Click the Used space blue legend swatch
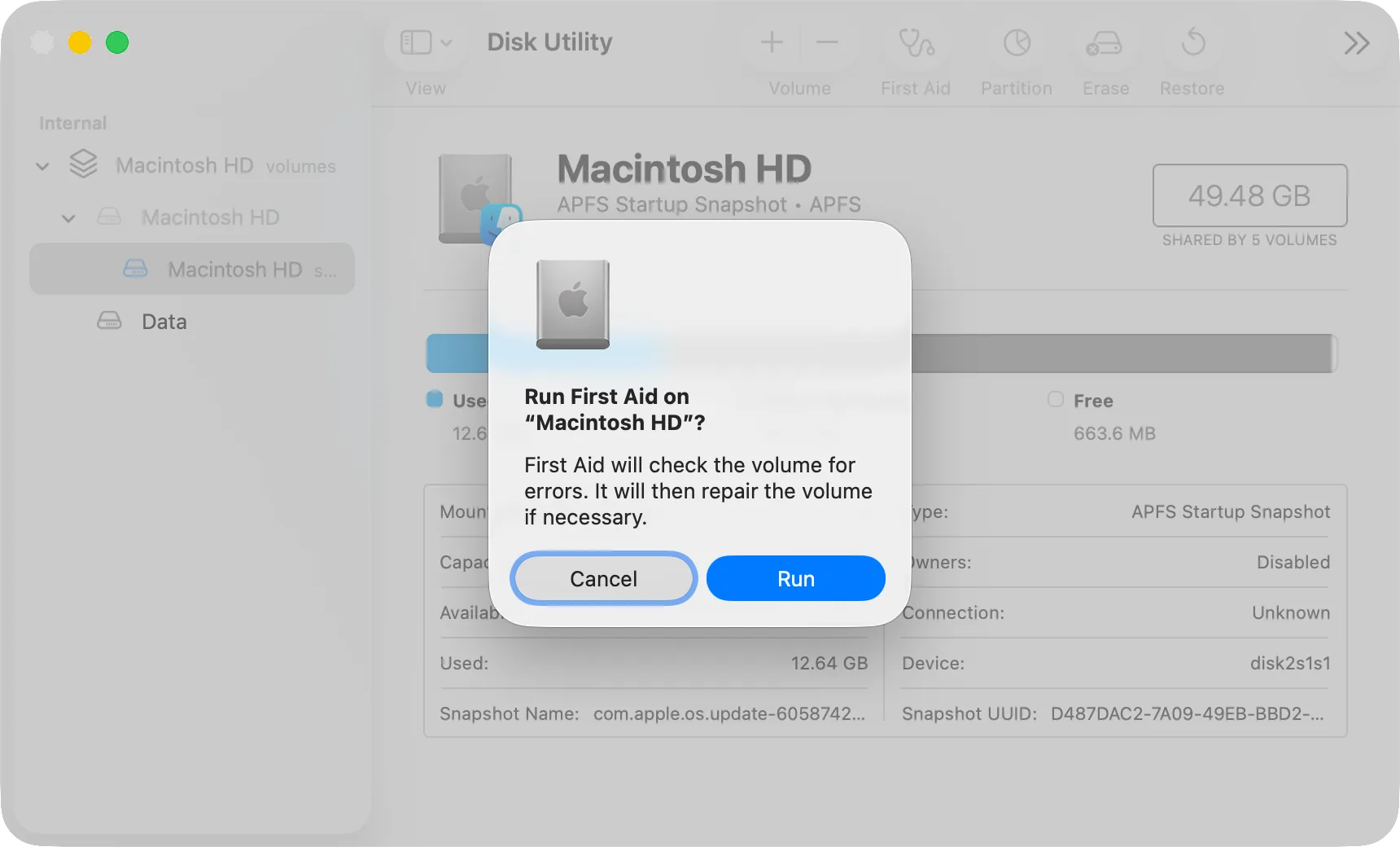Screen dimensions: 1400x847 coord(435,399)
